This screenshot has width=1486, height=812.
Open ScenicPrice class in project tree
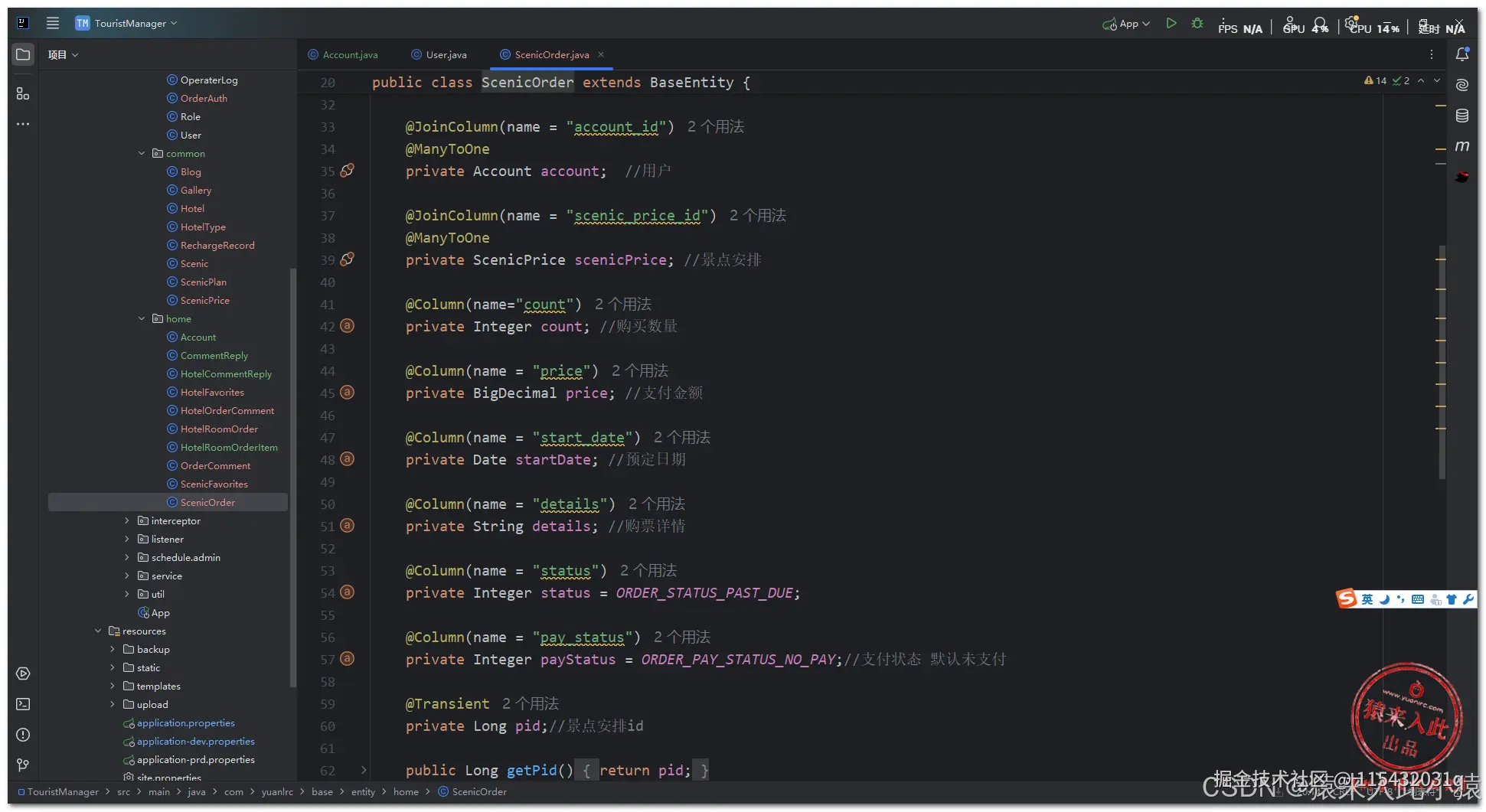click(x=204, y=301)
